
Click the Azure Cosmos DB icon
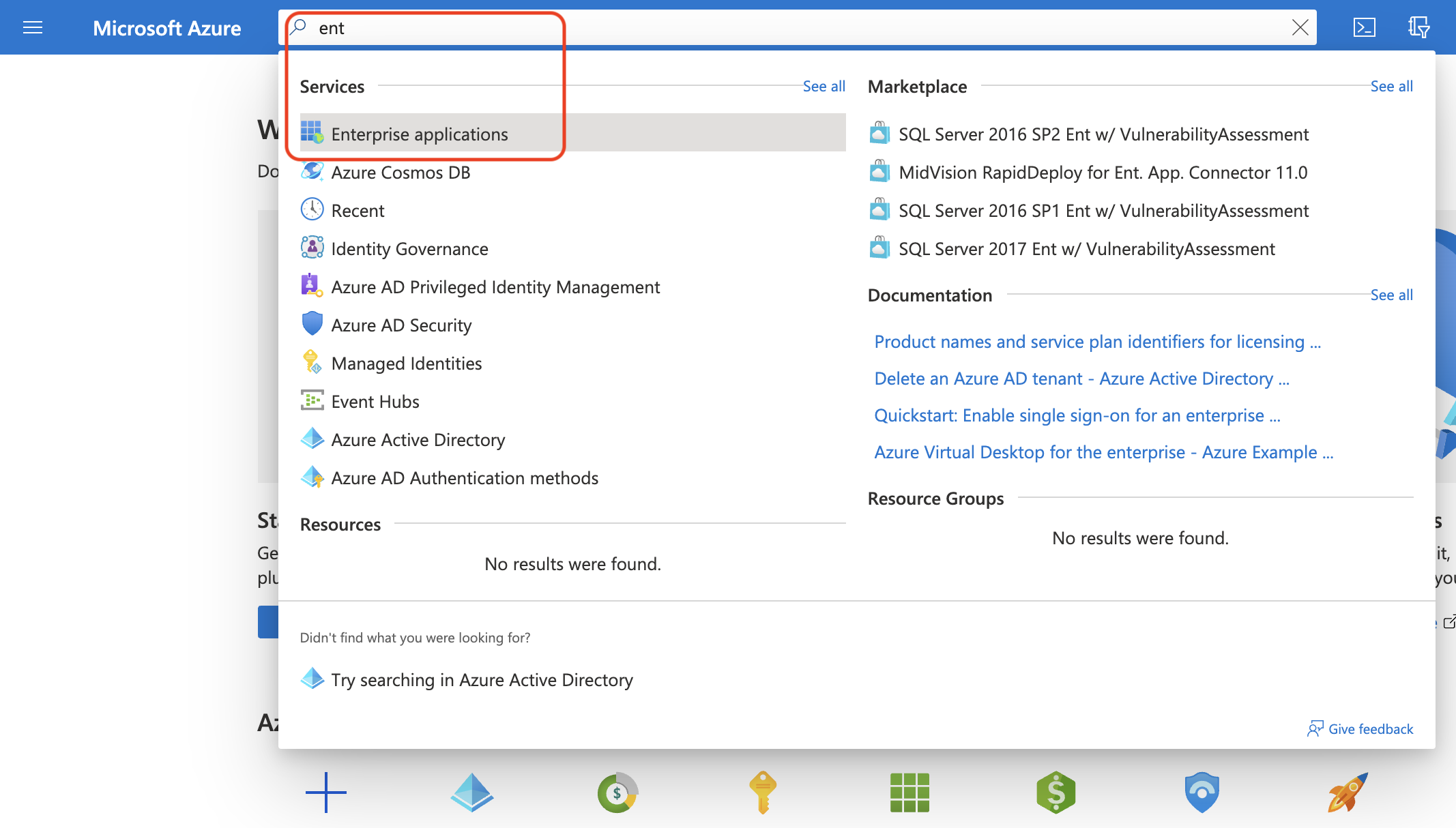tap(312, 171)
